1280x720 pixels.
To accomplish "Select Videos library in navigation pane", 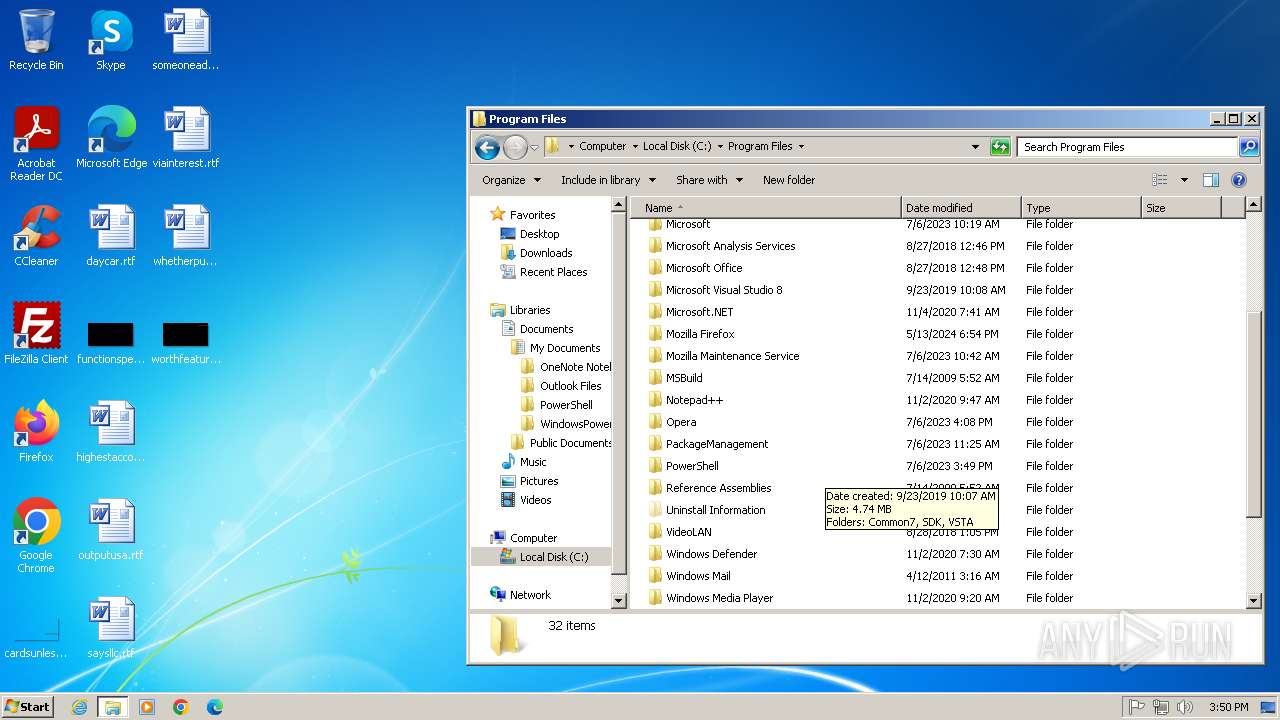I will pos(535,500).
